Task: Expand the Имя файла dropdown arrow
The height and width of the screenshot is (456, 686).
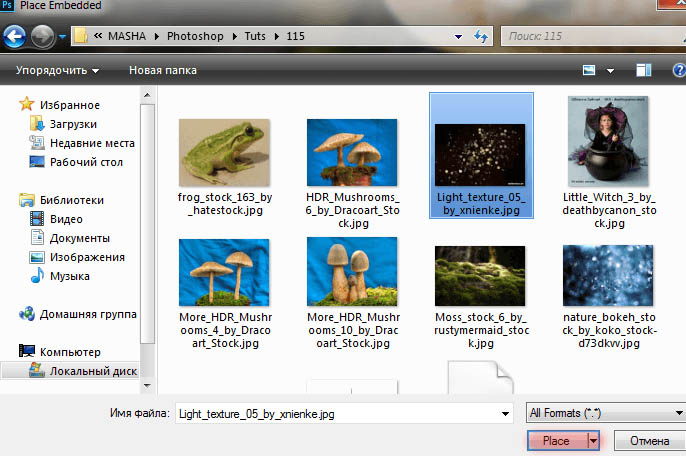Action: (505, 414)
